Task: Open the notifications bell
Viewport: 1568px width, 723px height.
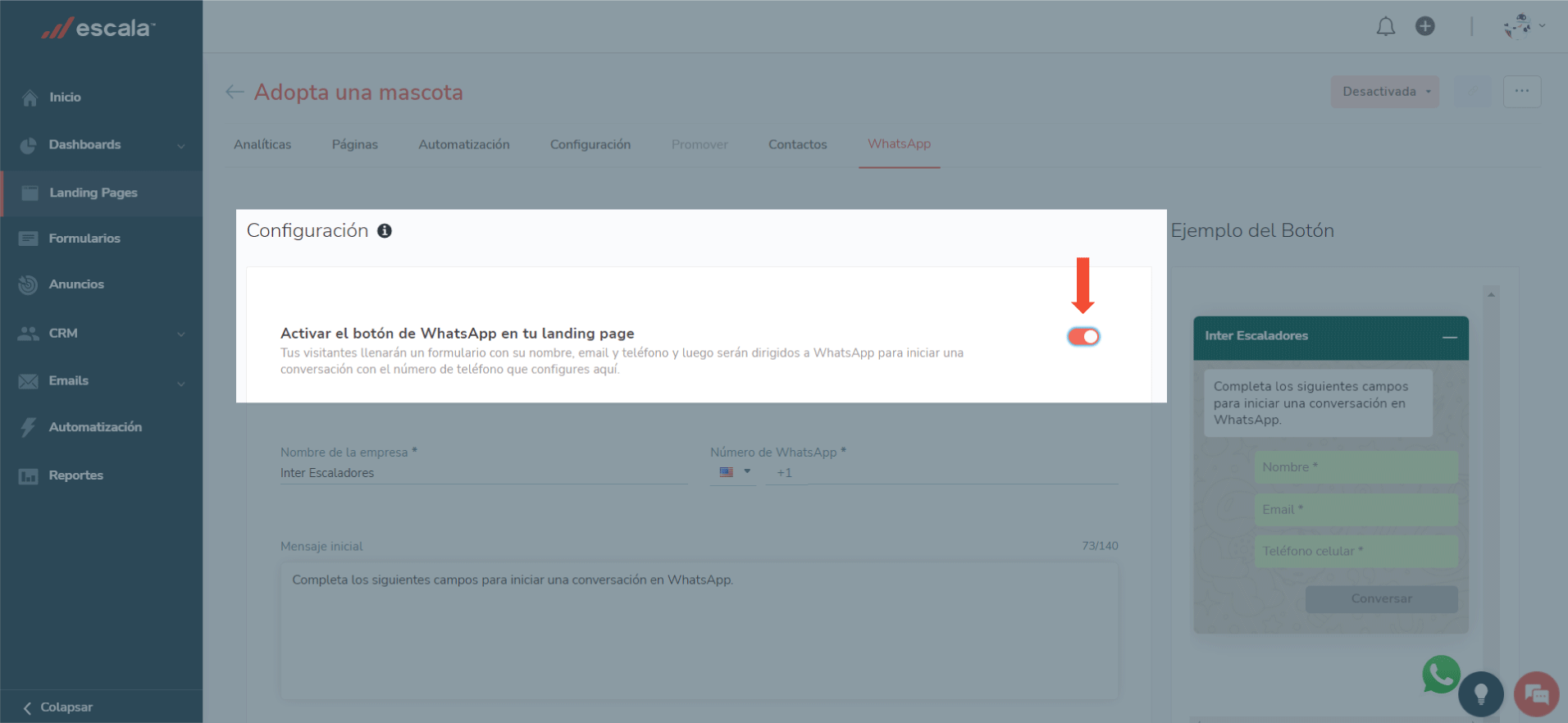Action: point(1385,27)
